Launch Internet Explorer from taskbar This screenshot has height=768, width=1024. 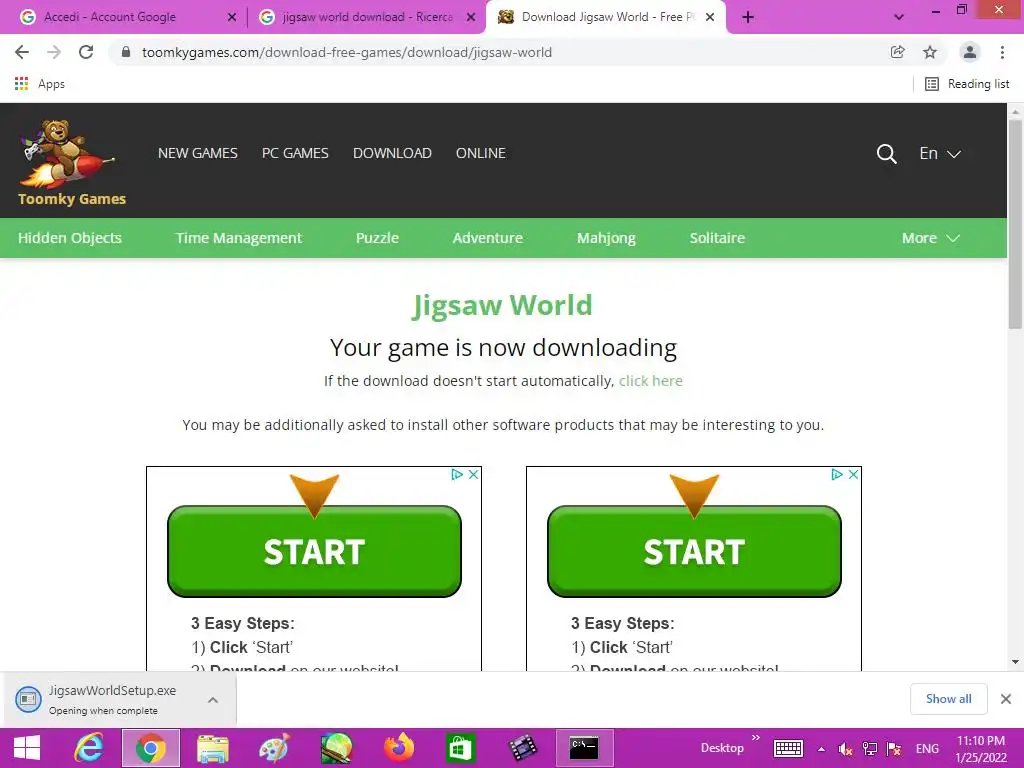tap(88, 748)
